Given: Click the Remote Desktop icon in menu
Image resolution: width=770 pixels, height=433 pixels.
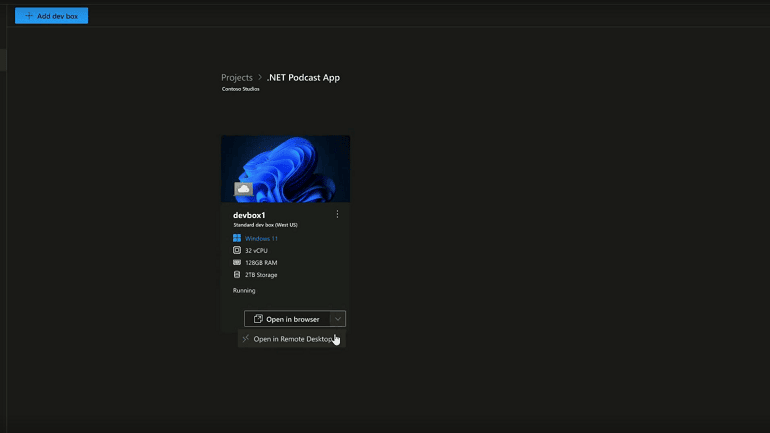Looking at the screenshot, I should (246, 339).
